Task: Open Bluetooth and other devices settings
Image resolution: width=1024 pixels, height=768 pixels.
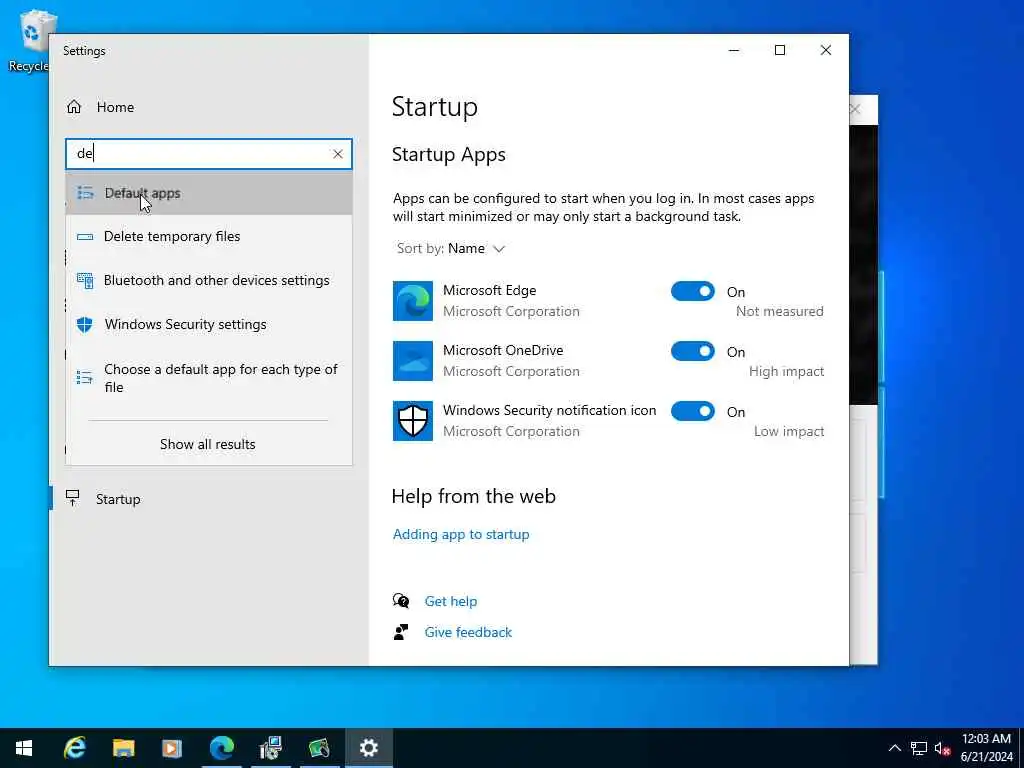Action: tap(209, 280)
